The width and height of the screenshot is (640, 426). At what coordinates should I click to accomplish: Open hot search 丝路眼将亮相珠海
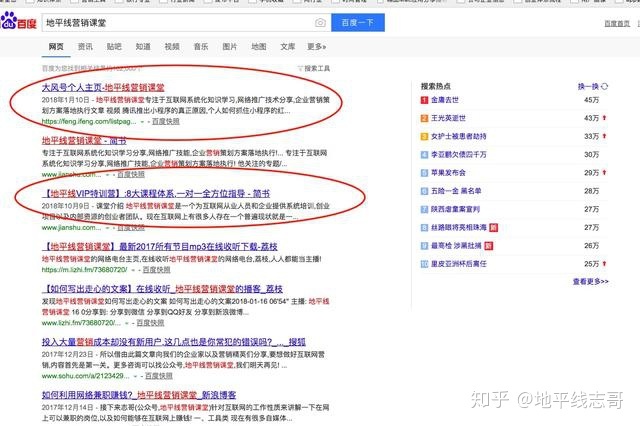point(459,228)
